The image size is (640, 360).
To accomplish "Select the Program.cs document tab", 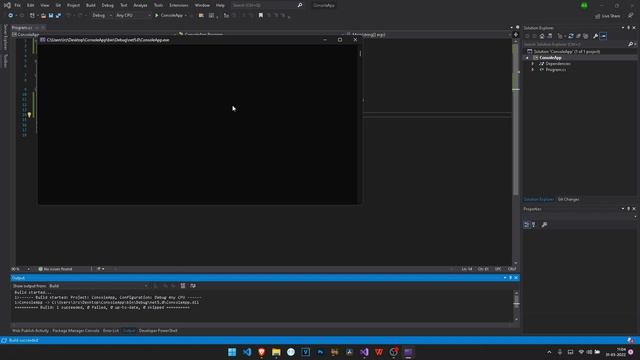I will (22, 28).
